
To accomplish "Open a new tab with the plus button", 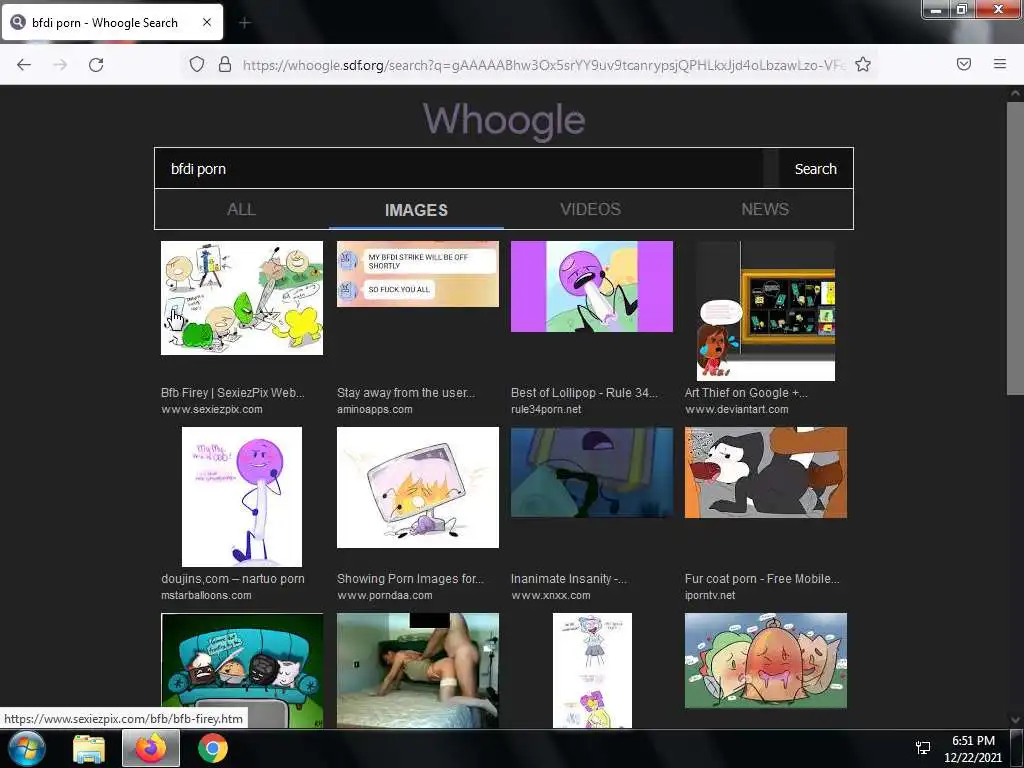I will coord(245,23).
